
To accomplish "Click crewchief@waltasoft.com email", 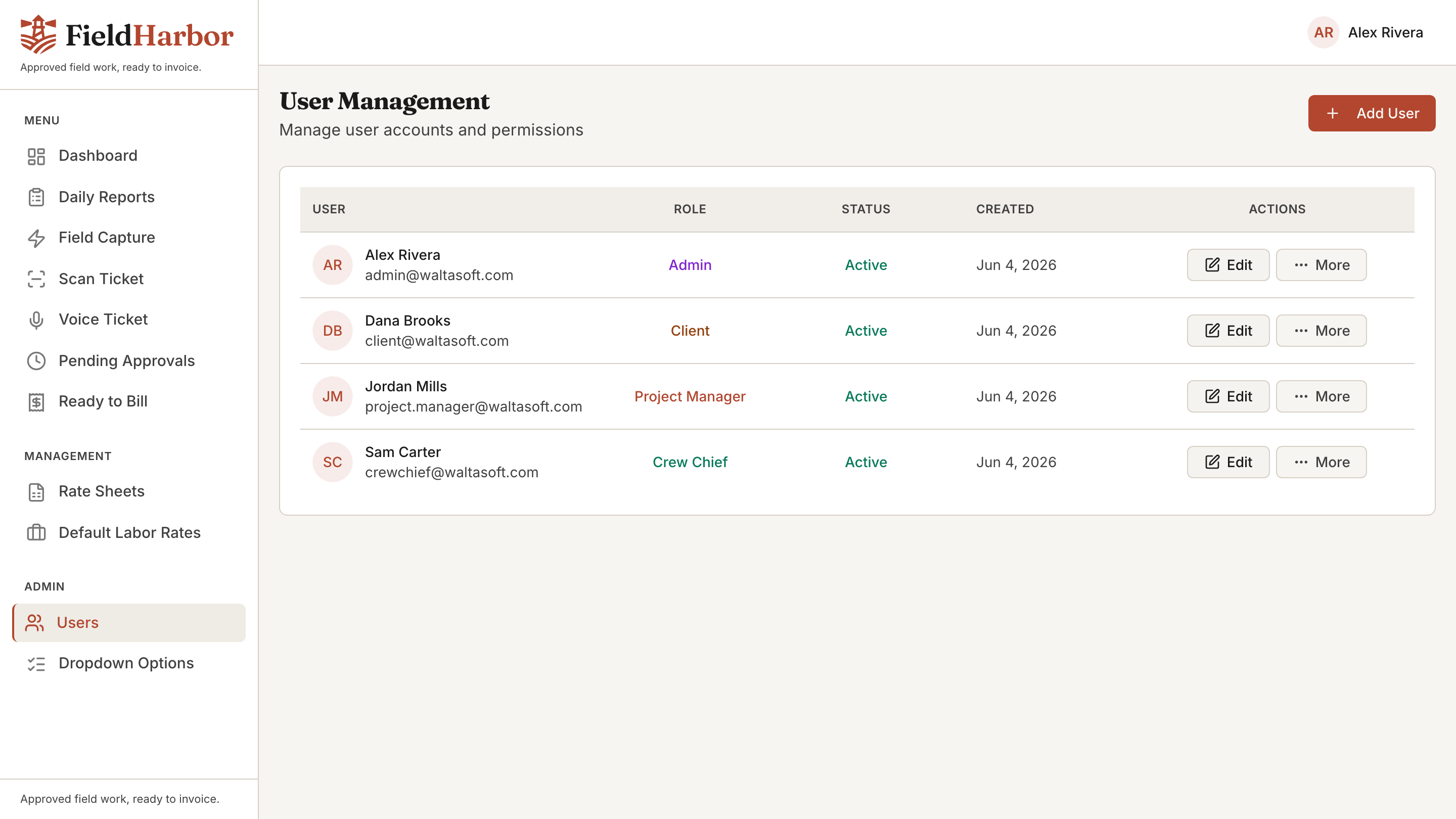I will (x=451, y=472).
